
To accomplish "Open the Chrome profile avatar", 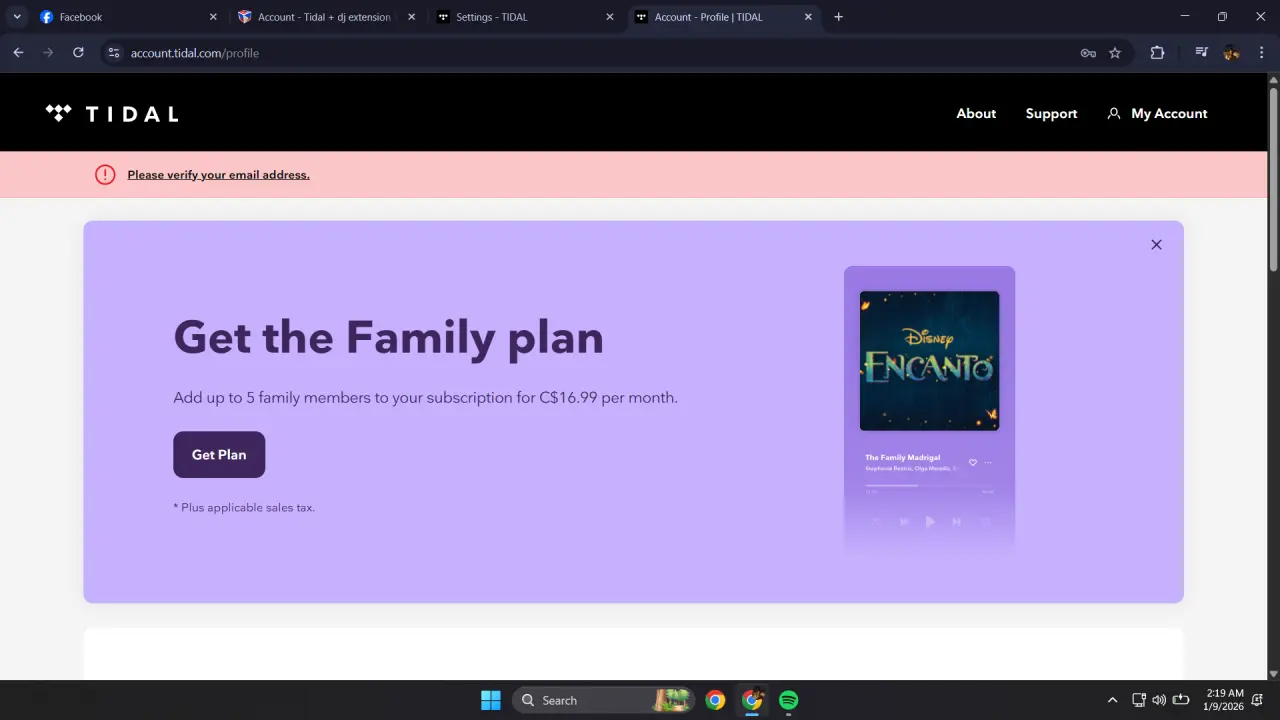I will (x=1231, y=53).
